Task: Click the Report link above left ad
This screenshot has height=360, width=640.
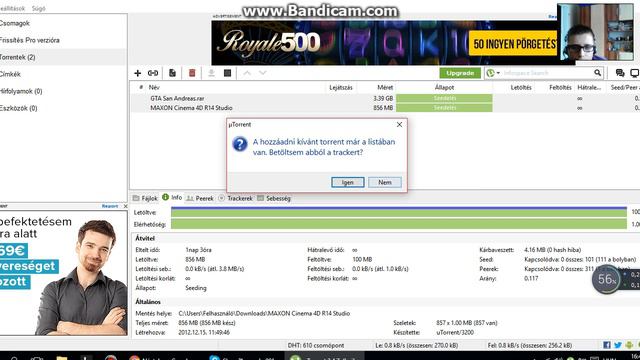Action: 110,206
